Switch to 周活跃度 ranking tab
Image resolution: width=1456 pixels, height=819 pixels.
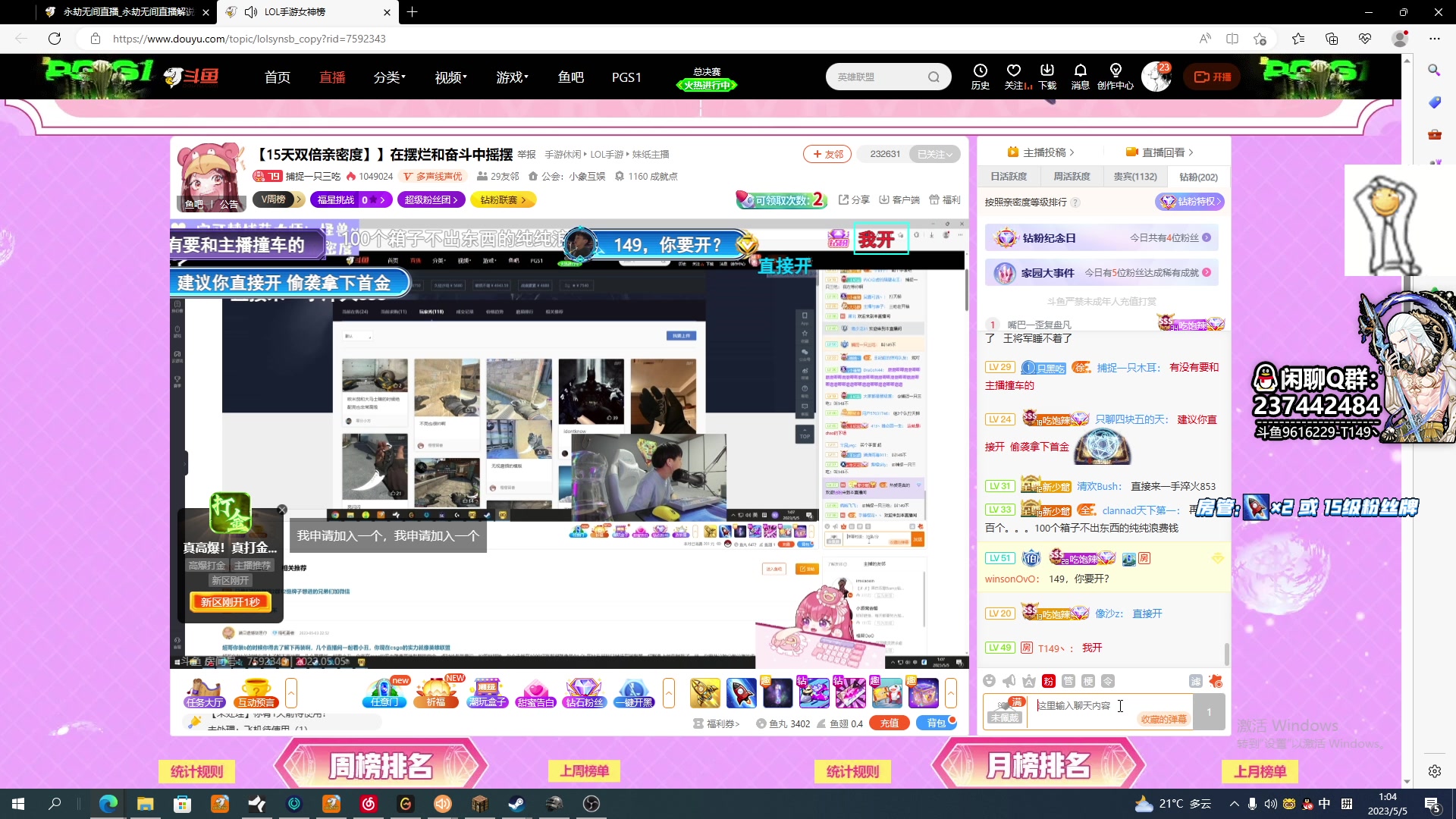coord(1072,177)
